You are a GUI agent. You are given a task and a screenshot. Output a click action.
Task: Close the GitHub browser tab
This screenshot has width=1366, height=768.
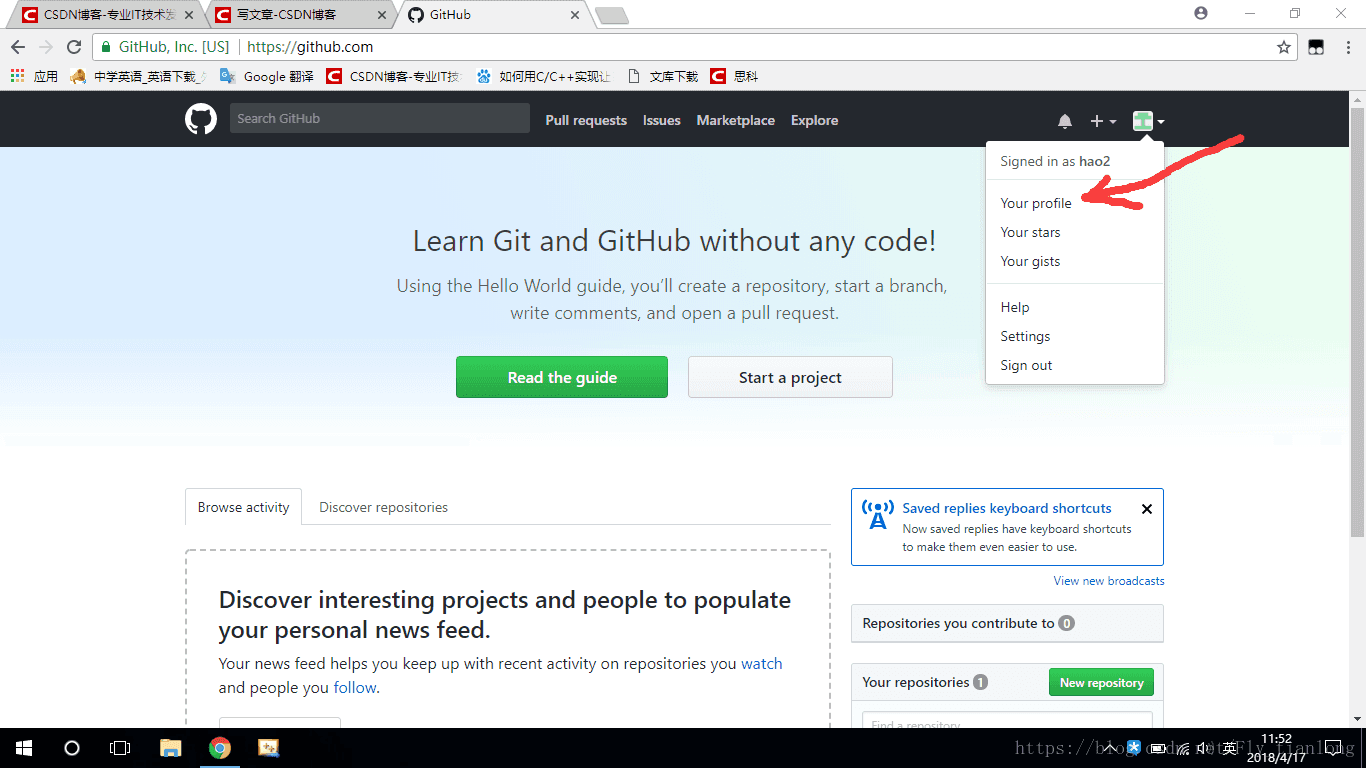(x=574, y=15)
